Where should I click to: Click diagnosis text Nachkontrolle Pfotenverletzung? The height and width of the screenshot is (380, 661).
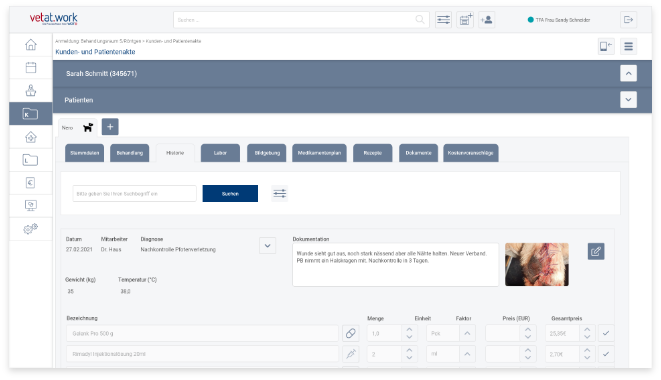click(x=178, y=250)
